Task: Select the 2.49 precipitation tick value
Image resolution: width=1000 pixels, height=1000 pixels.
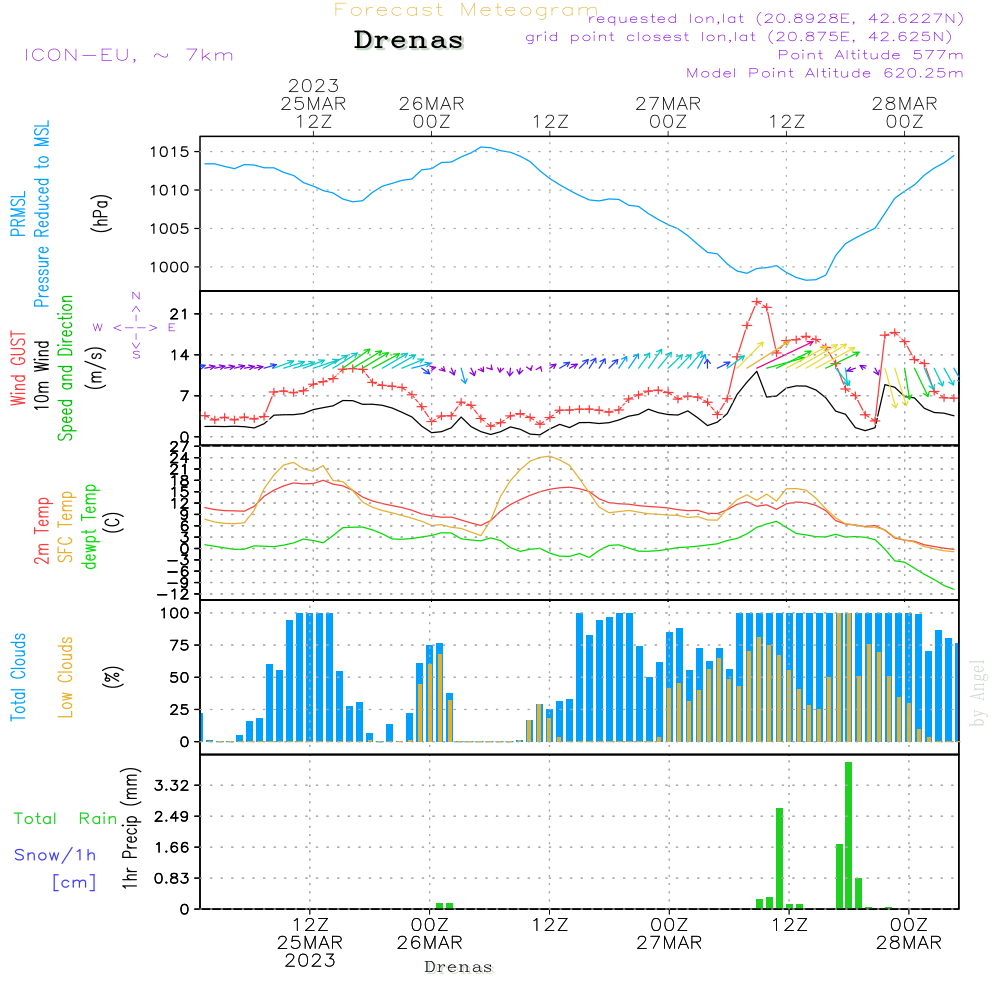Action: pyautogui.click(x=172, y=816)
